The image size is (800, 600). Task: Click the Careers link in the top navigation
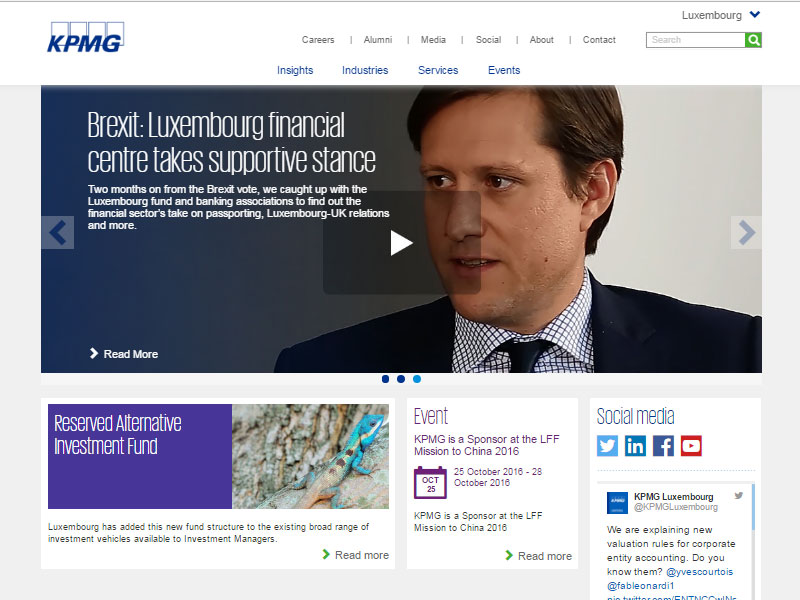(x=318, y=40)
